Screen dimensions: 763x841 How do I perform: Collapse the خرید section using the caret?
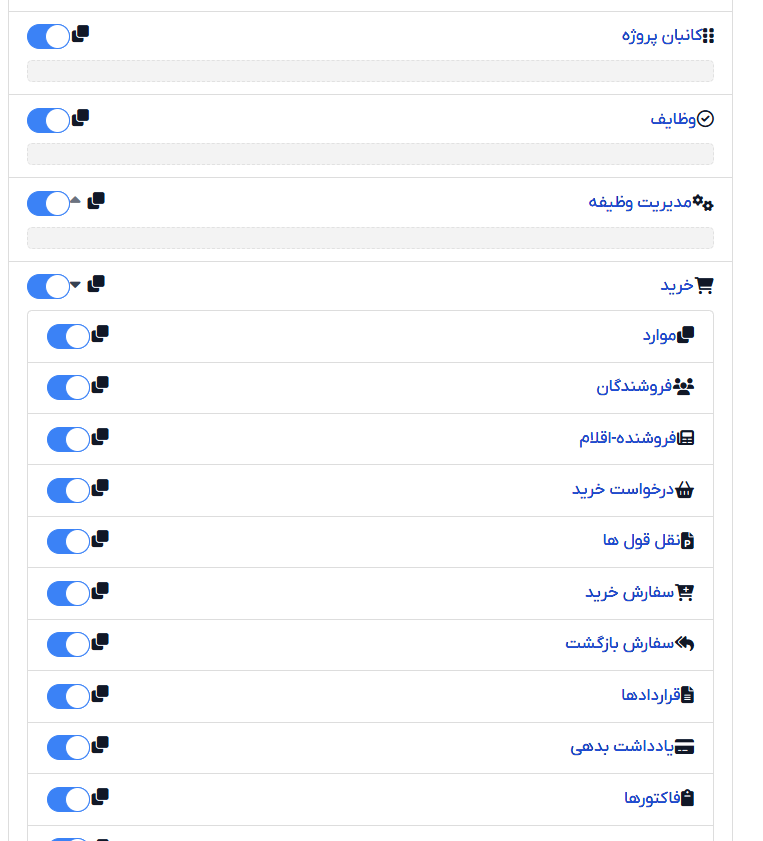pos(76,284)
